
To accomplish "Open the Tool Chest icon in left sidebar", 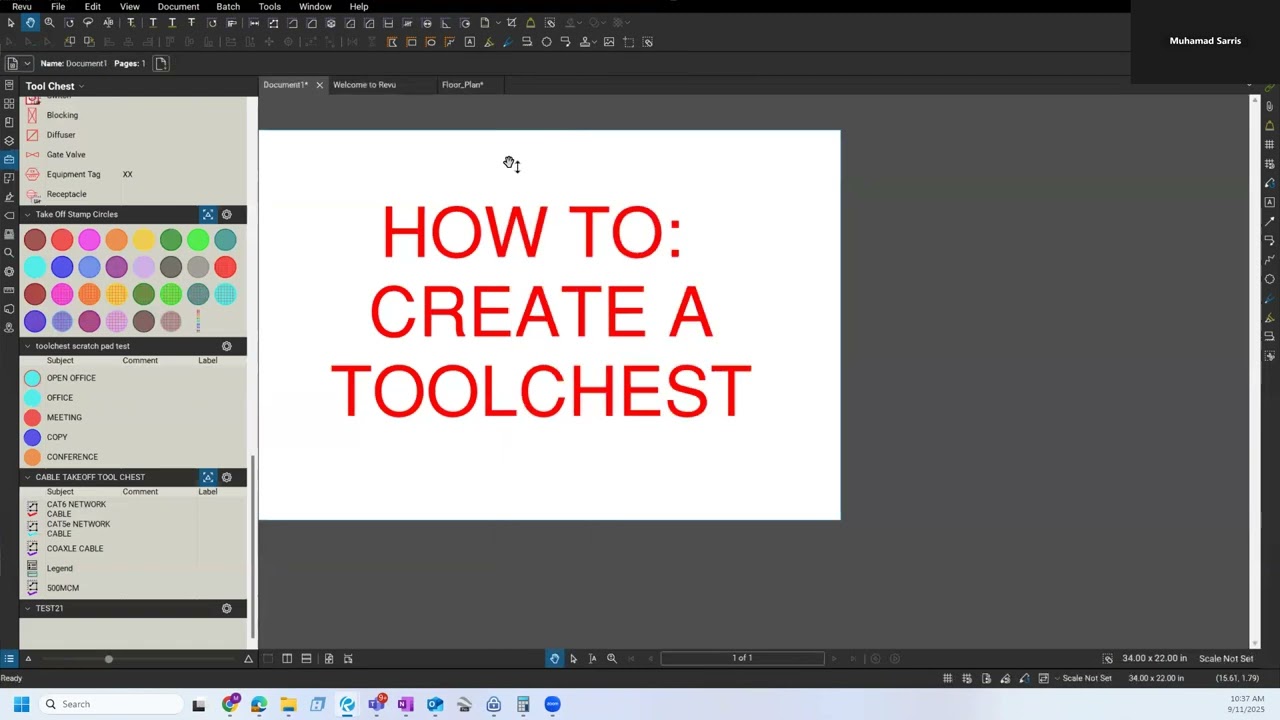I will [x=9, y=159].
